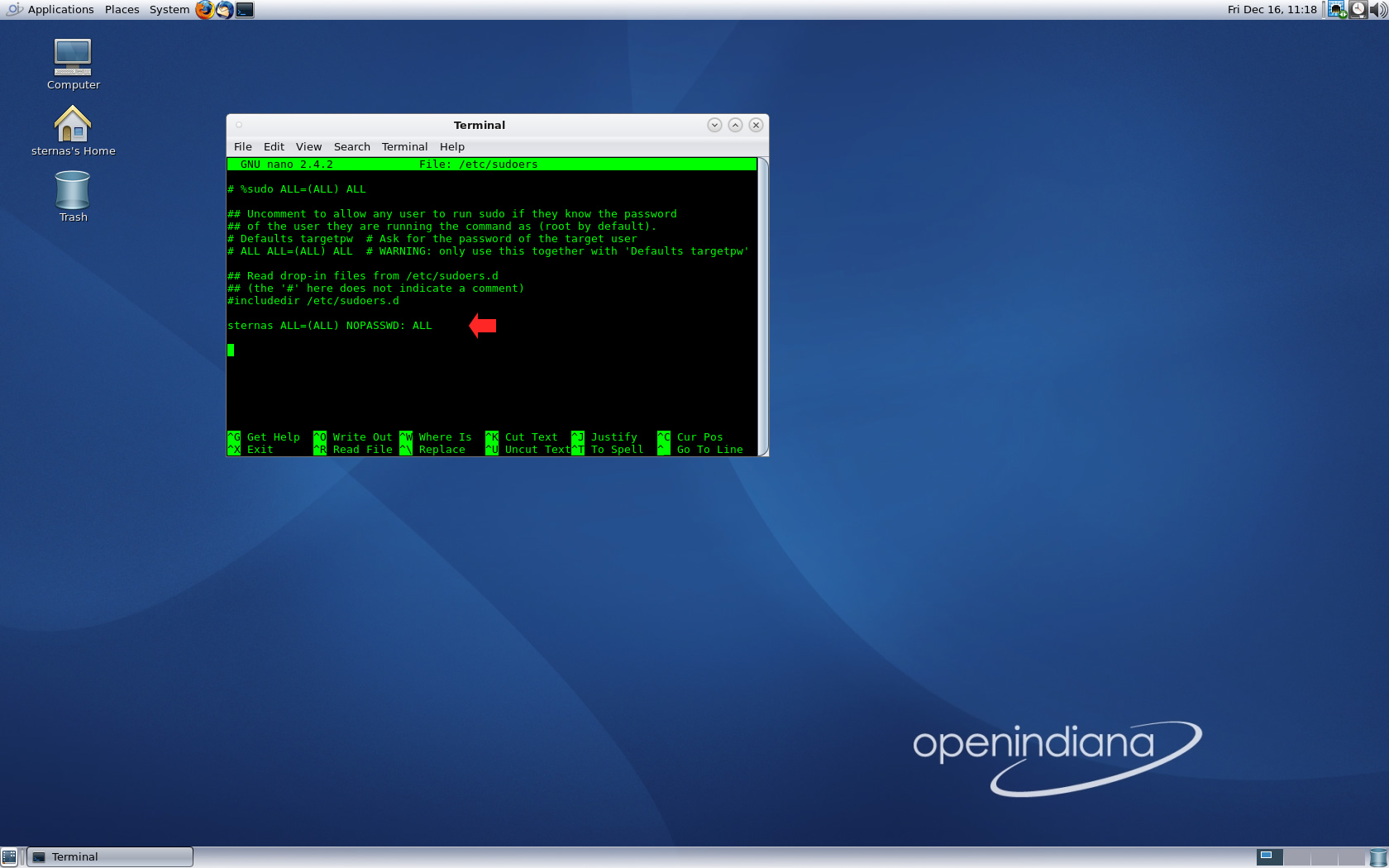Screen dimensions: 1389x868
Task: Open the Computer desktop icon
Action: pyautogui.click(x=73, y=64)
